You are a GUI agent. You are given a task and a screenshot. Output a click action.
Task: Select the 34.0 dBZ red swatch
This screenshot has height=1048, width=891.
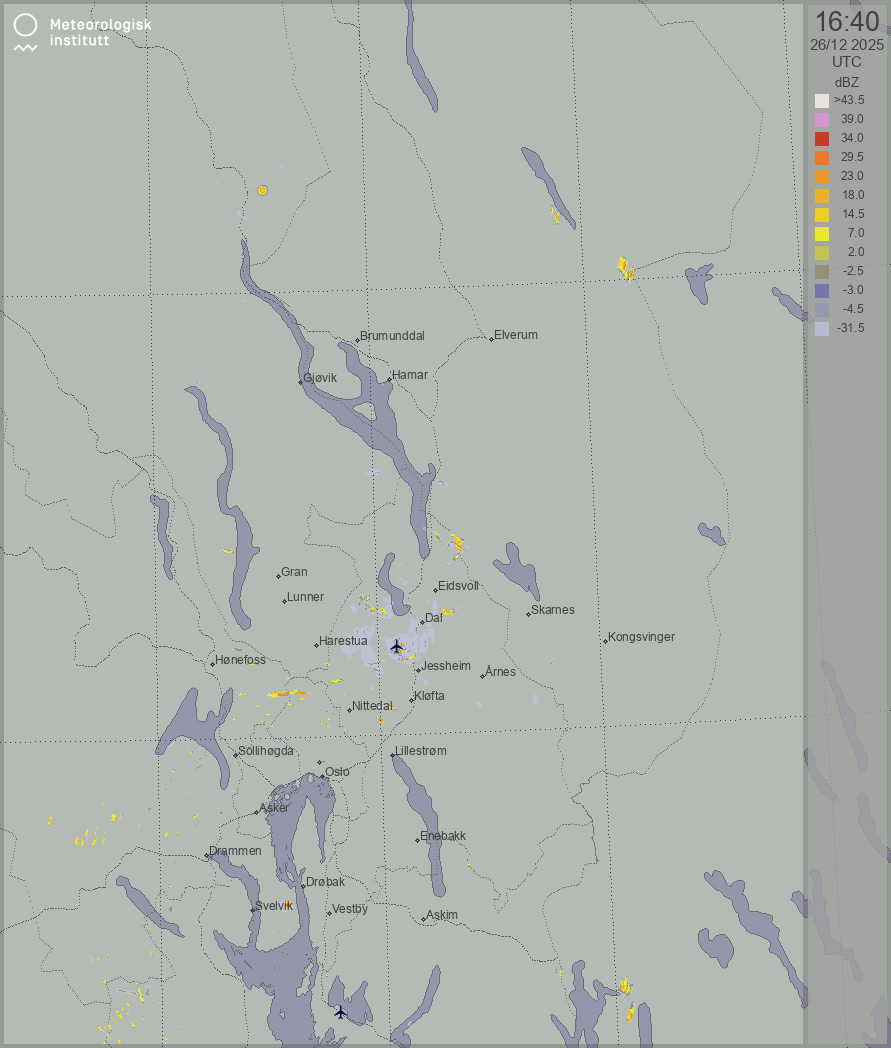(822, 138)
